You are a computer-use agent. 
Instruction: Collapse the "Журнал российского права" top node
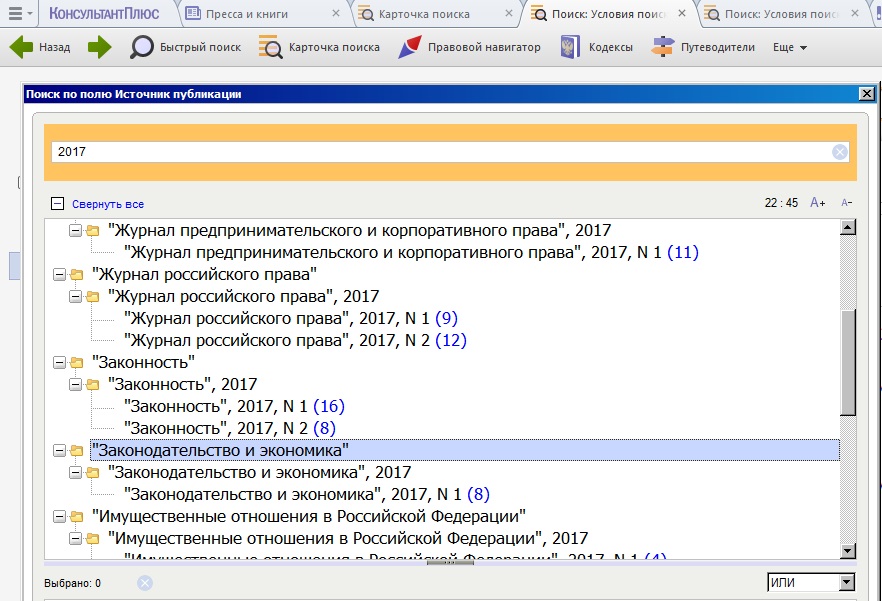coord(59,274)
